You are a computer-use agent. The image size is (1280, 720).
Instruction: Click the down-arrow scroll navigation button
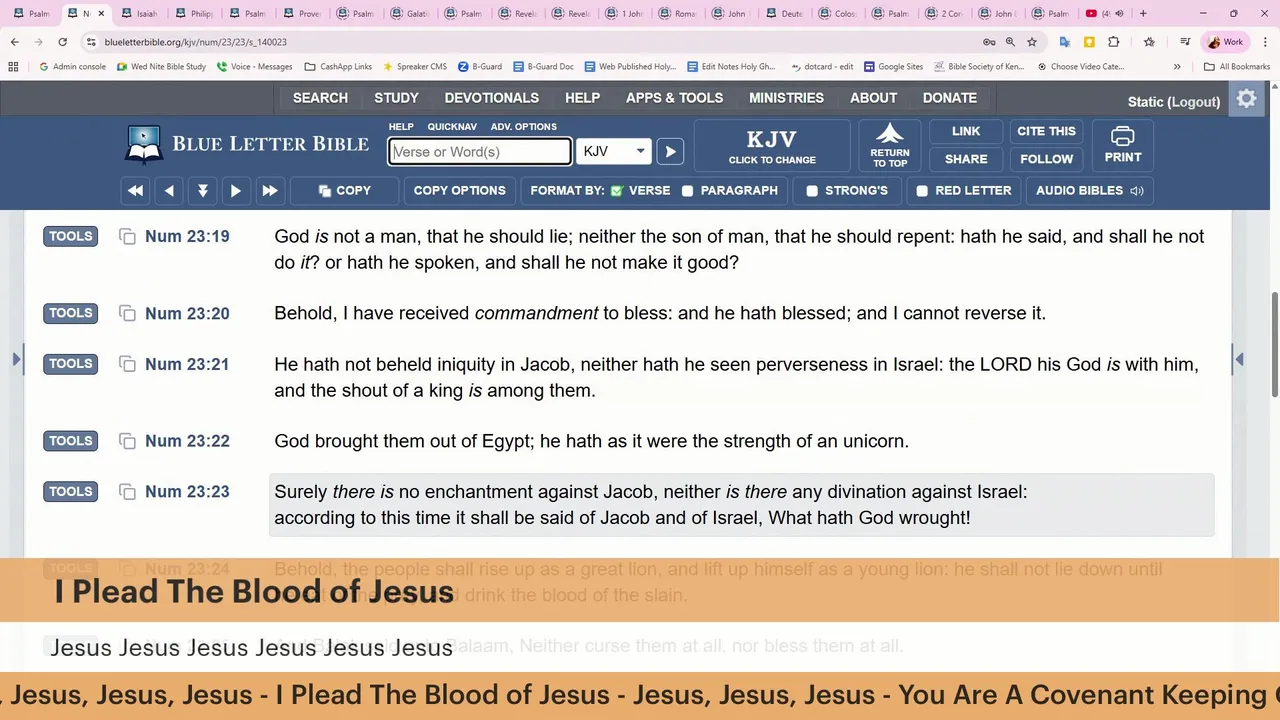(202, 191)
